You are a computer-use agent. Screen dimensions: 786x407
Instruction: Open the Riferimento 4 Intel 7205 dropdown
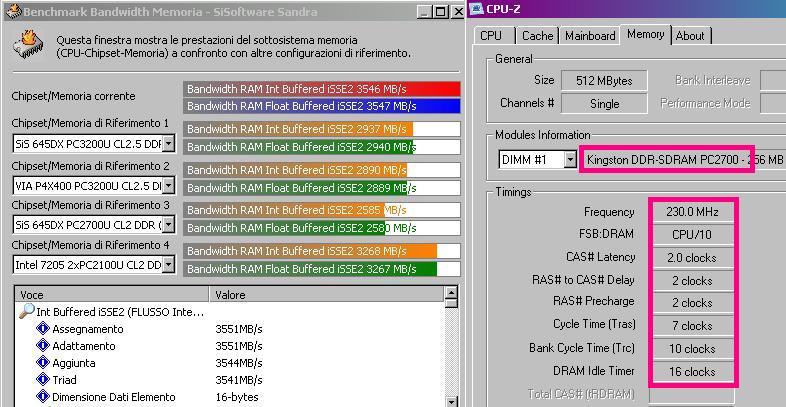168,264
